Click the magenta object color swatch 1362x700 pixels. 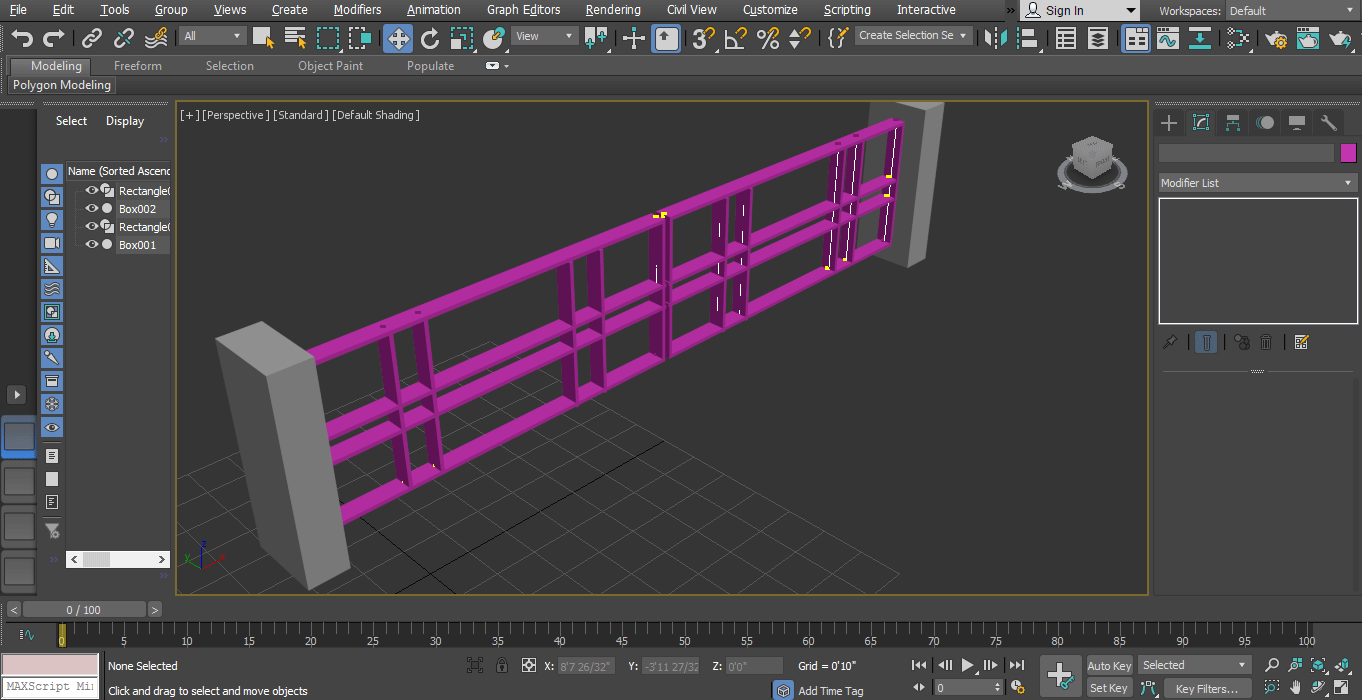point(1348,153)
